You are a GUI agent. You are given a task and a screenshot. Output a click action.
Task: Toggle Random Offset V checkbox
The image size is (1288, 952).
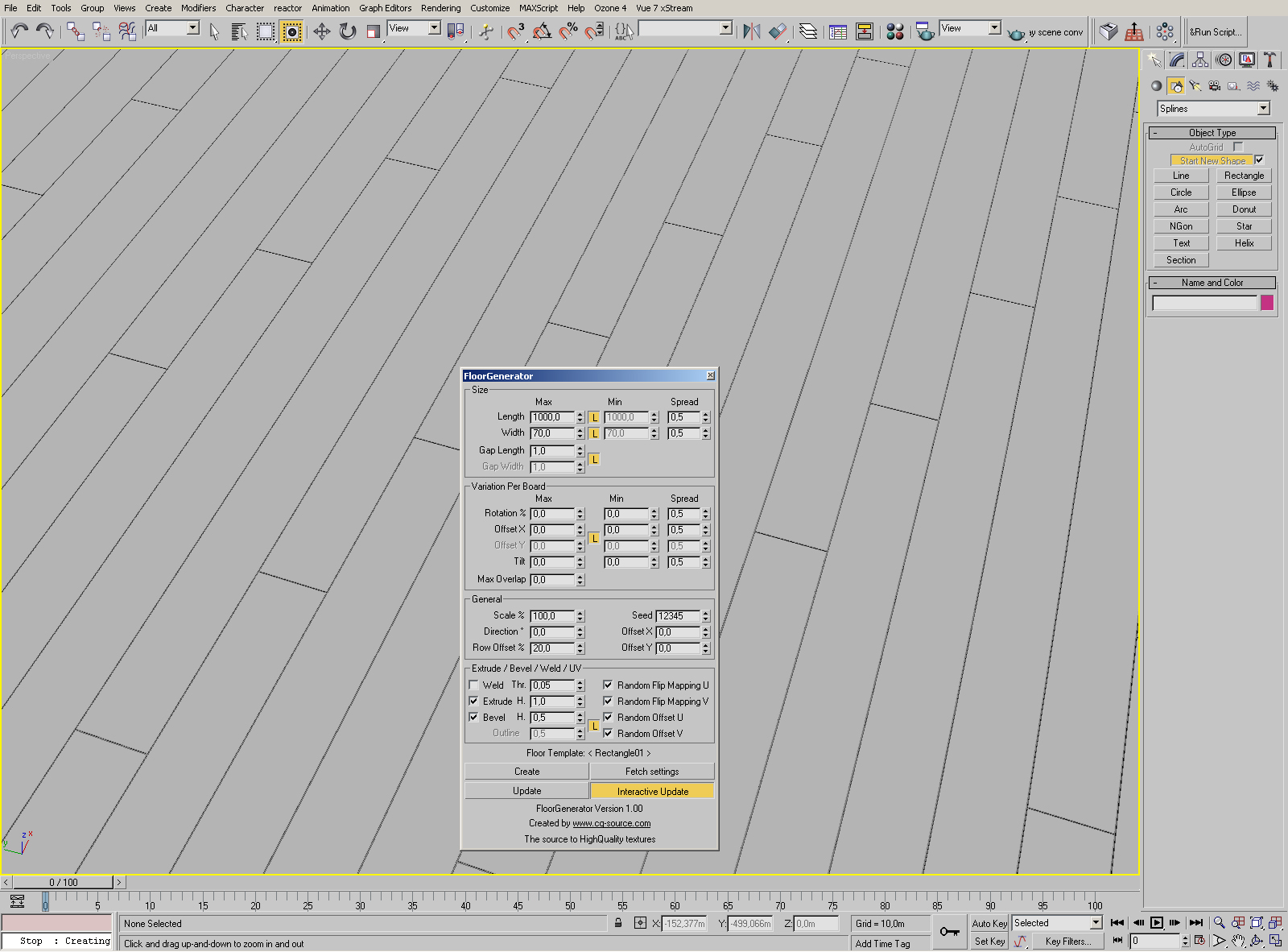point(608,734)
